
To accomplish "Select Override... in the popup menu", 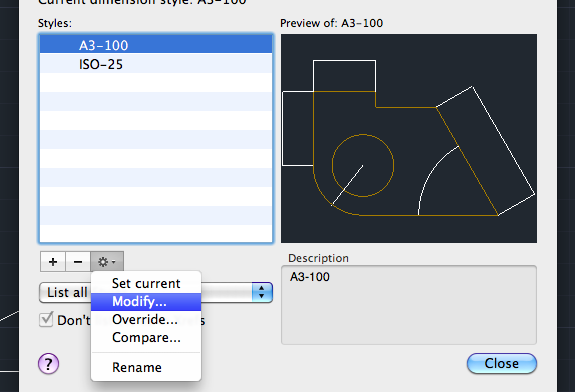I will (x=146, y=320).
